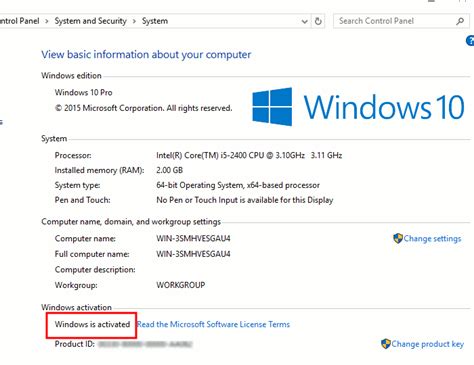Click the Windows 10 logo

(358, 107)
